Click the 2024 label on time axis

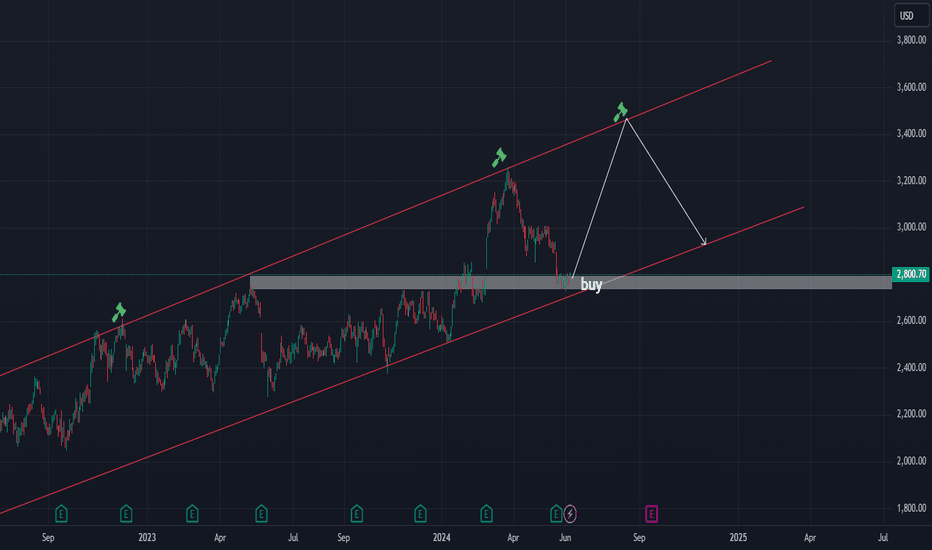442,538
